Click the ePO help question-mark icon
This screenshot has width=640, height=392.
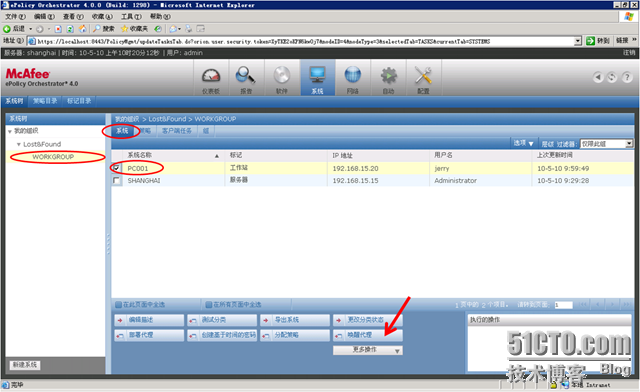point(627,77)
